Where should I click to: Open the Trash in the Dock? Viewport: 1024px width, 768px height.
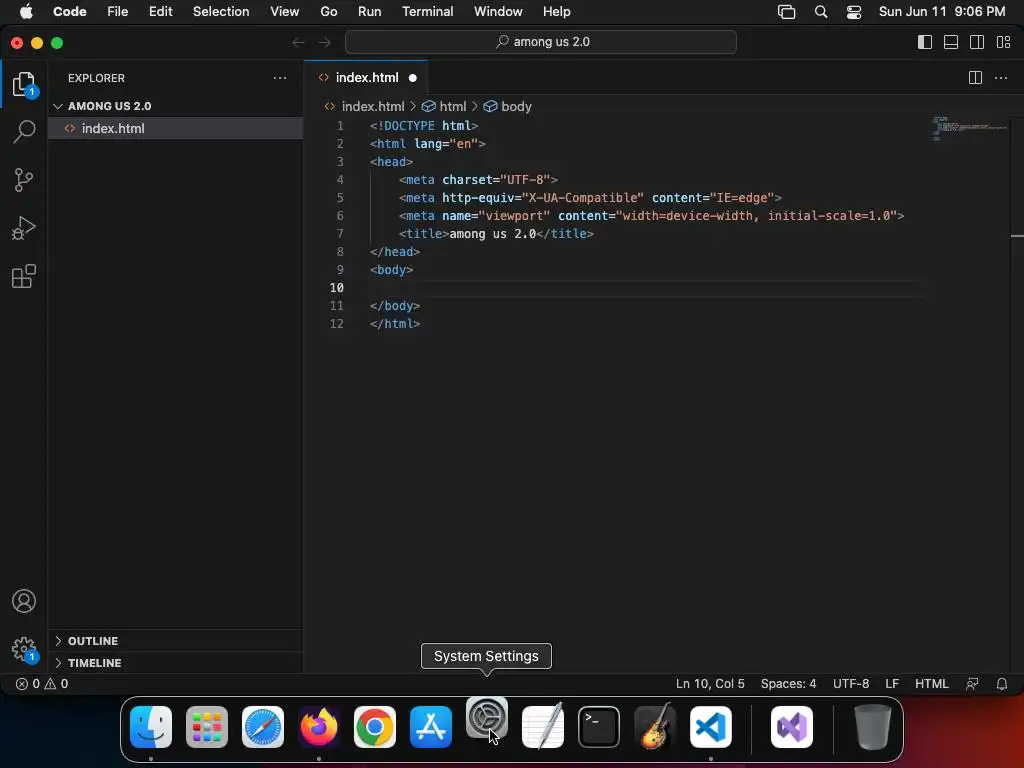[x=872, y=727]
